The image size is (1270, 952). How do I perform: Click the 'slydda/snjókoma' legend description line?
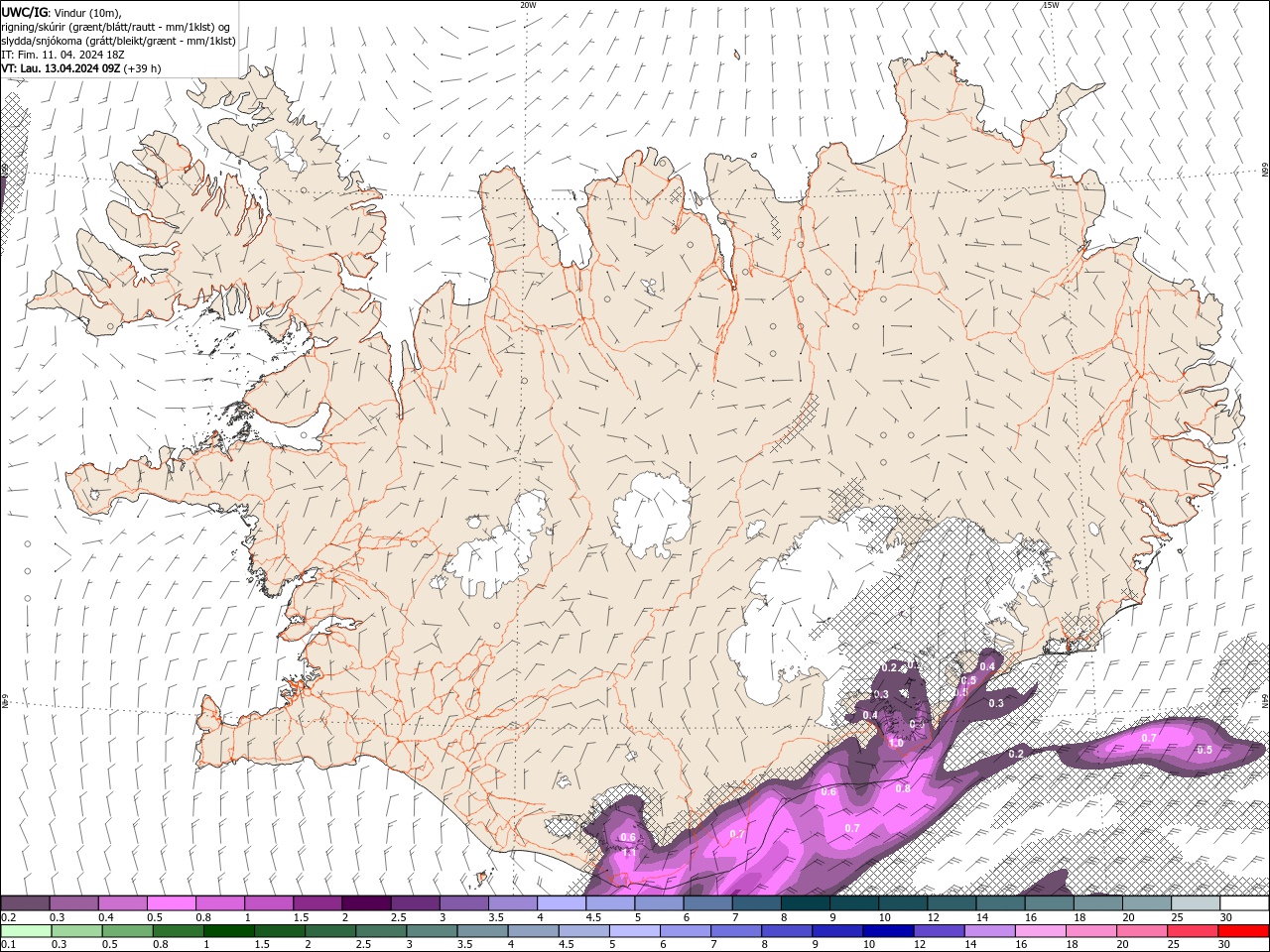point(119,41)
